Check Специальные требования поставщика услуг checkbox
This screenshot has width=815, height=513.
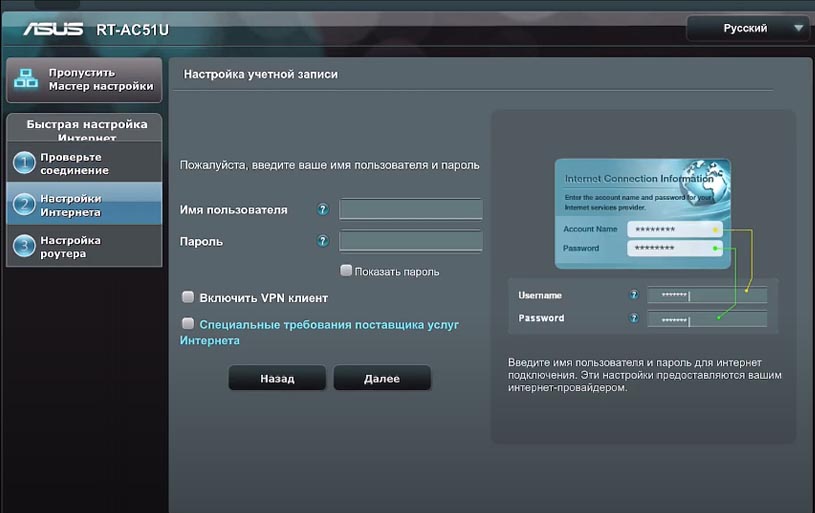[x=187, y=324]
